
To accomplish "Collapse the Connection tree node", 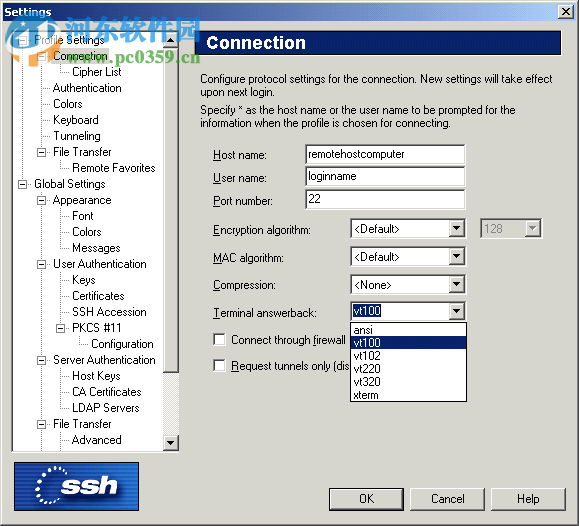I will coord(42,57).
